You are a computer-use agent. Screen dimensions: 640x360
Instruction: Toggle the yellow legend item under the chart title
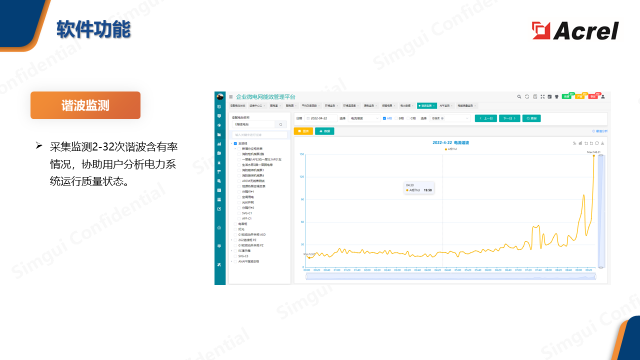tap(452, 149)
